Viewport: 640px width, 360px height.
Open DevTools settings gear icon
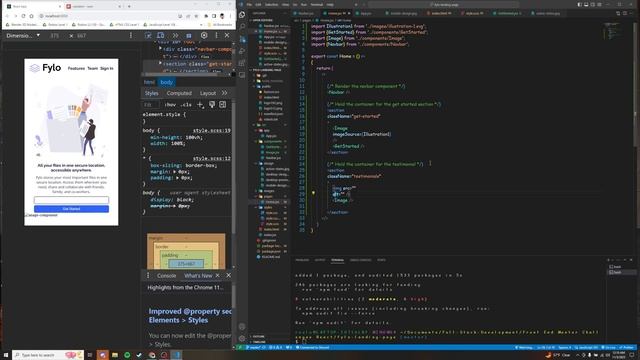204,36
